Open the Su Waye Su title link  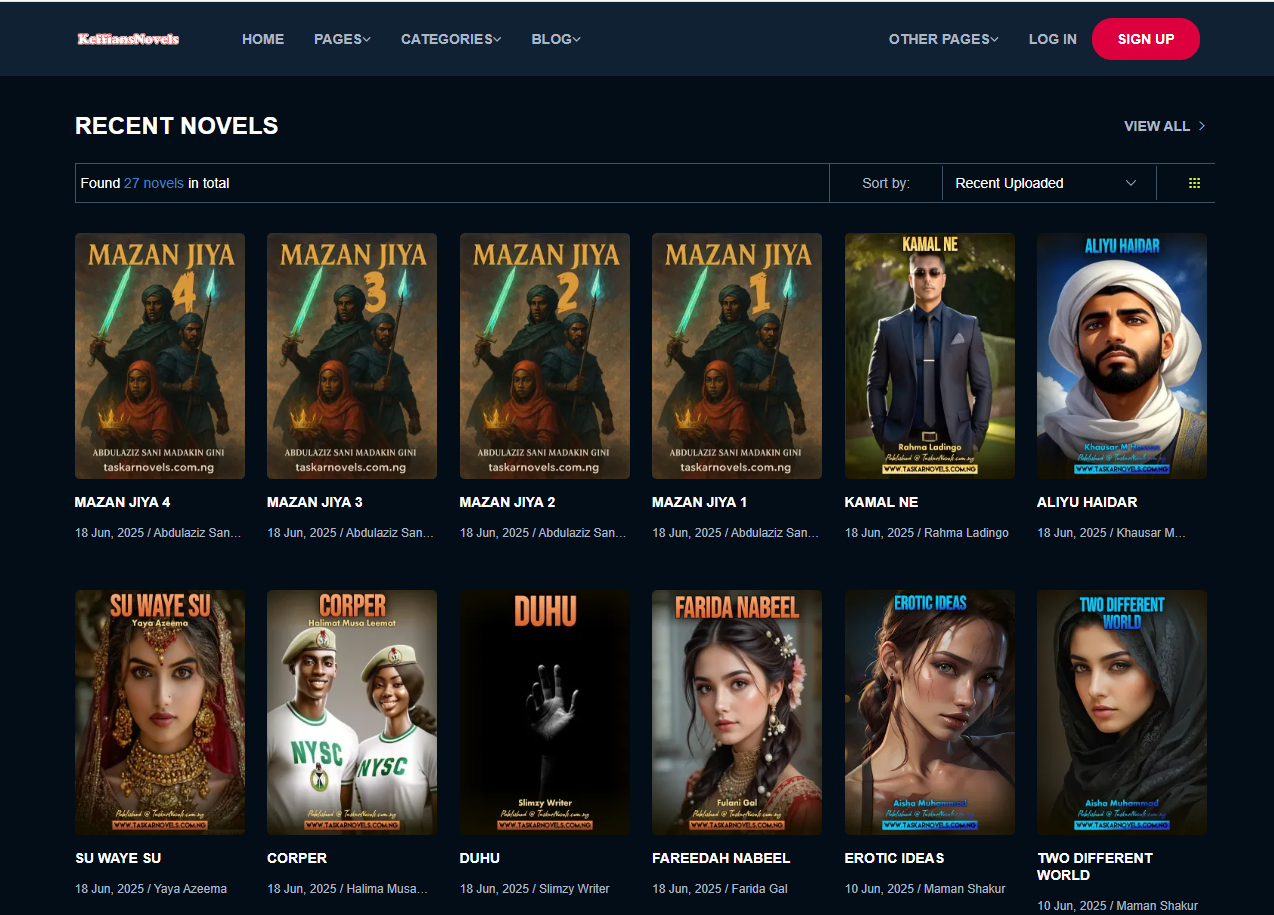pos(118,858)
